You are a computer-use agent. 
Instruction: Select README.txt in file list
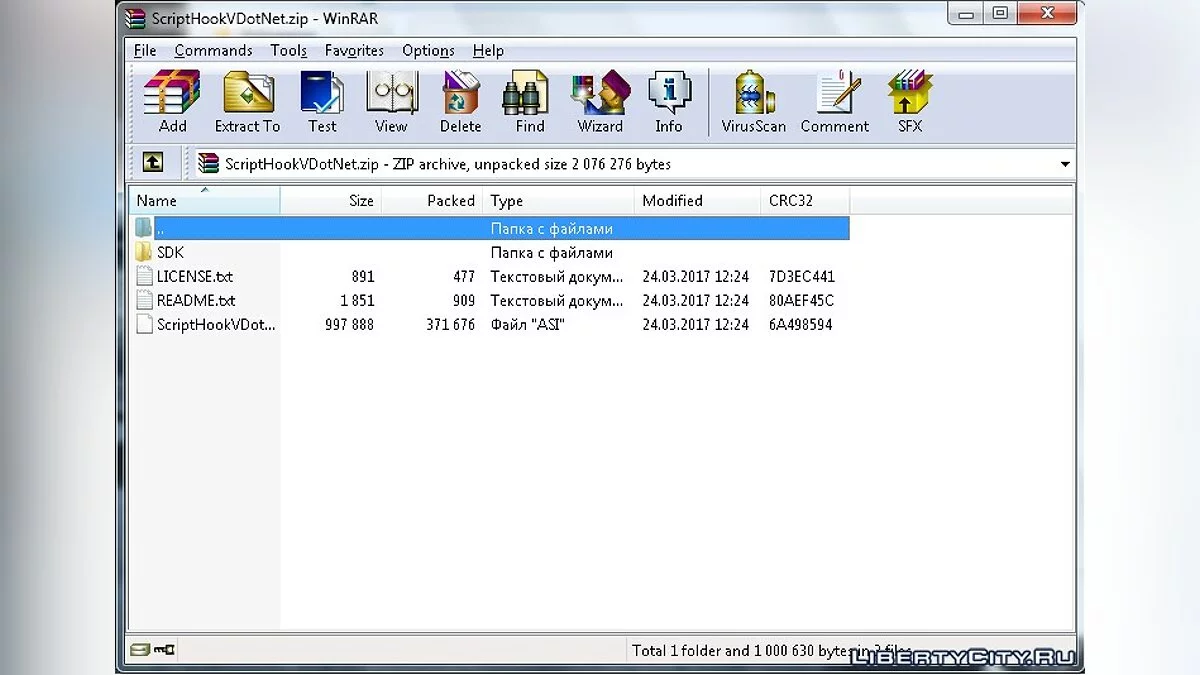pyautogui.click(x=195, y=301)
